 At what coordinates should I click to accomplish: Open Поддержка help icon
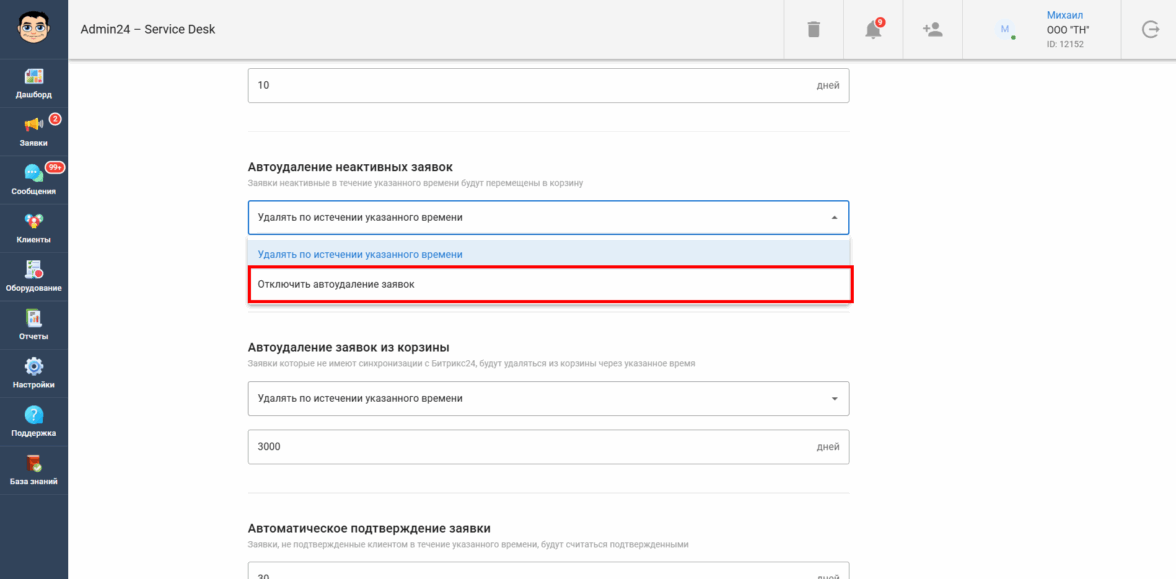point(34,415)
